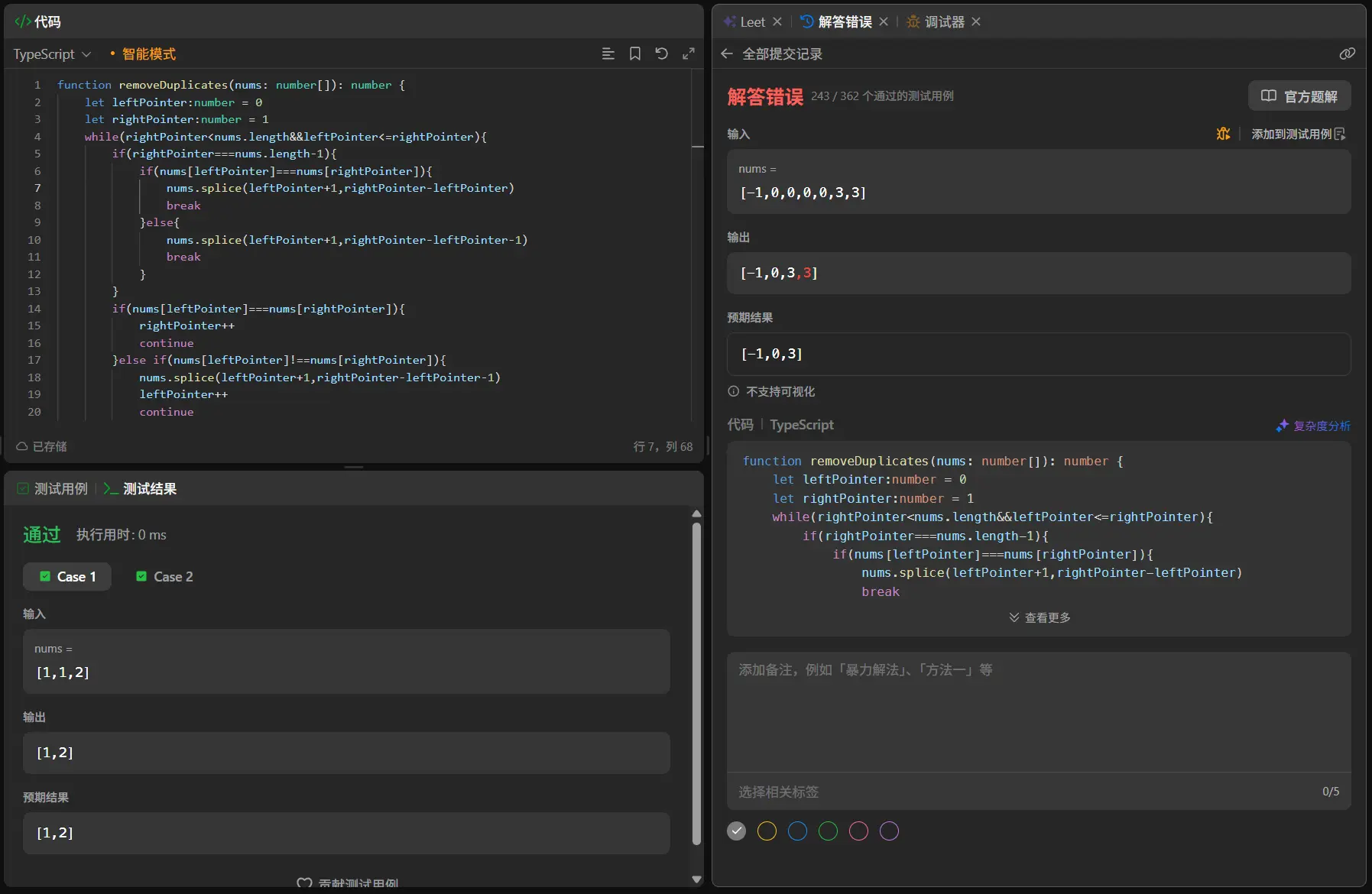The height and width of the screenshot is (894, 1372).
Task: Go back using the arrow beside 全部提交记录
Action: click(x=727, y=53)
